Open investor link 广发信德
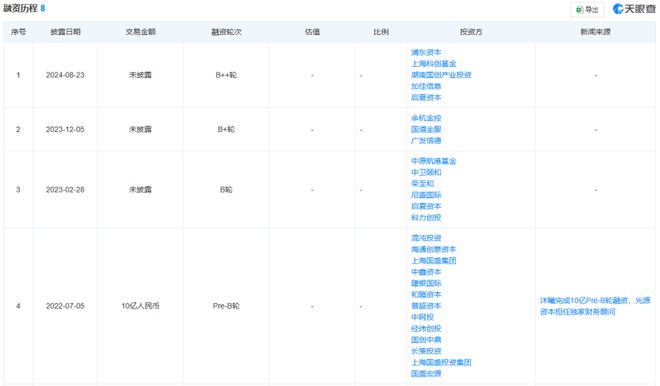 (426, 141)
